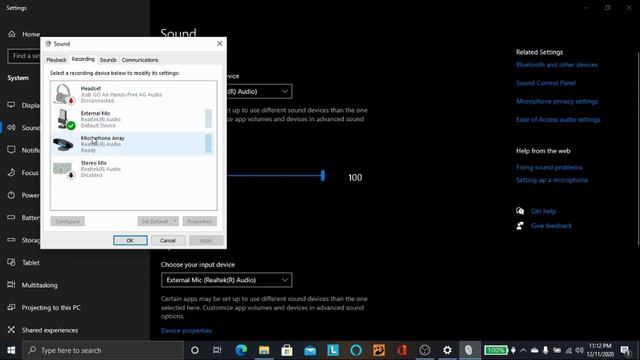The height and width of the screenshot is (360, 640).
Task: Click the Give feedback icon
Action: (520, 226)
